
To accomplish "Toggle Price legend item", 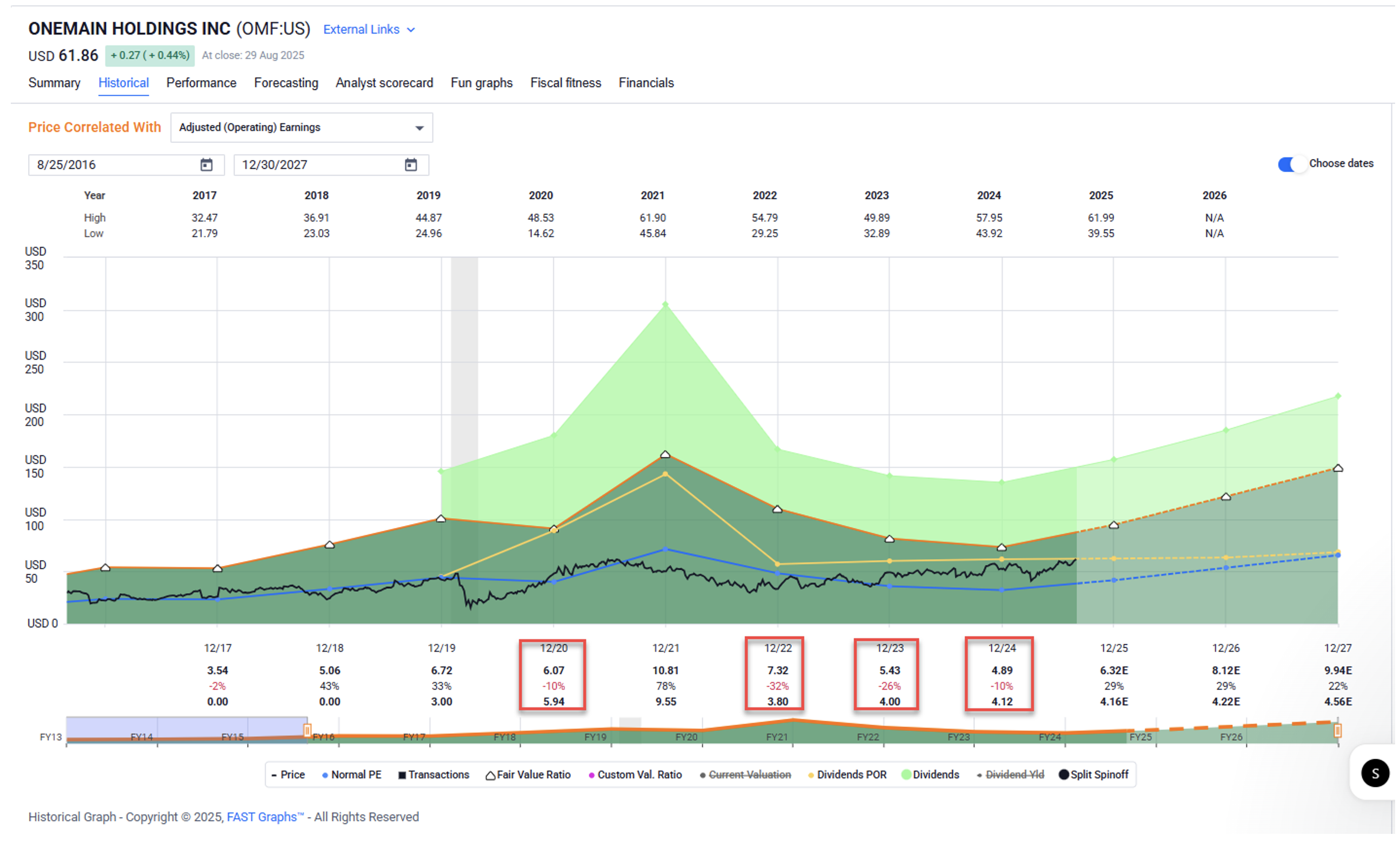I will tap(288, 774).
